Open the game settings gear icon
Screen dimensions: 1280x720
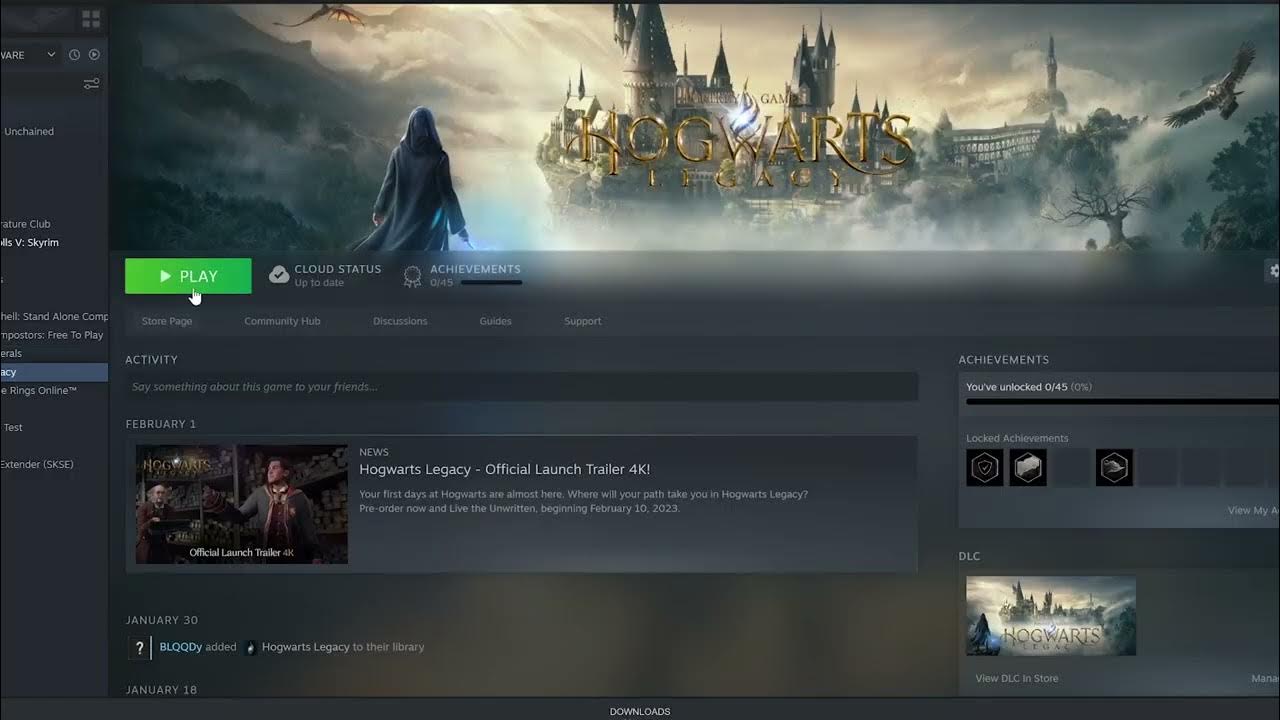(1274, 270)
